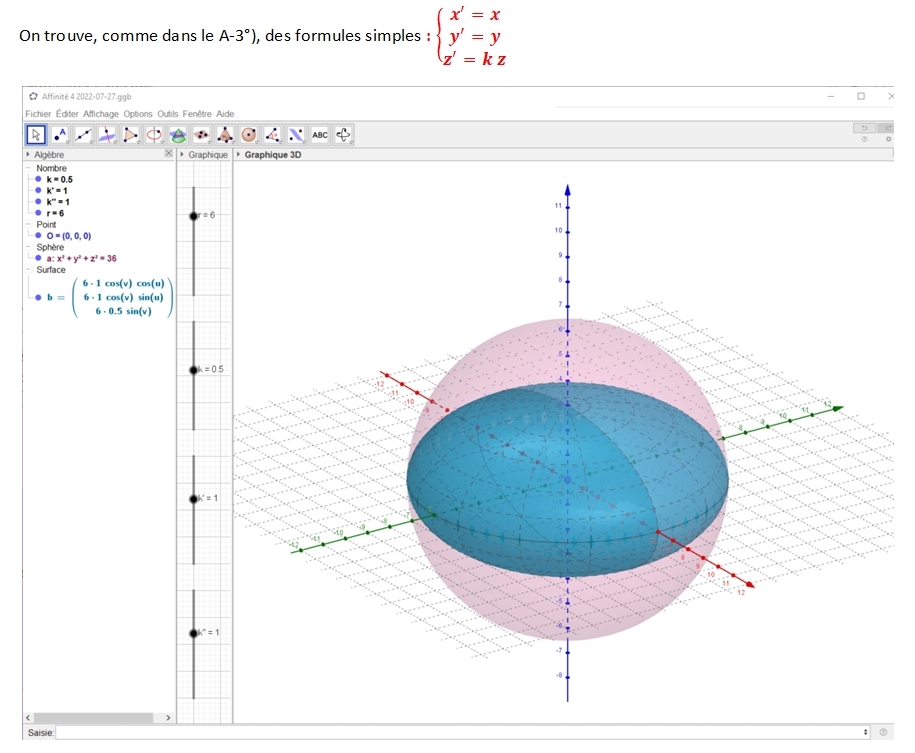Click into the Saisie input field
Image resolution: width=915 pixels, height=753 pixels.
click(459, 732)
